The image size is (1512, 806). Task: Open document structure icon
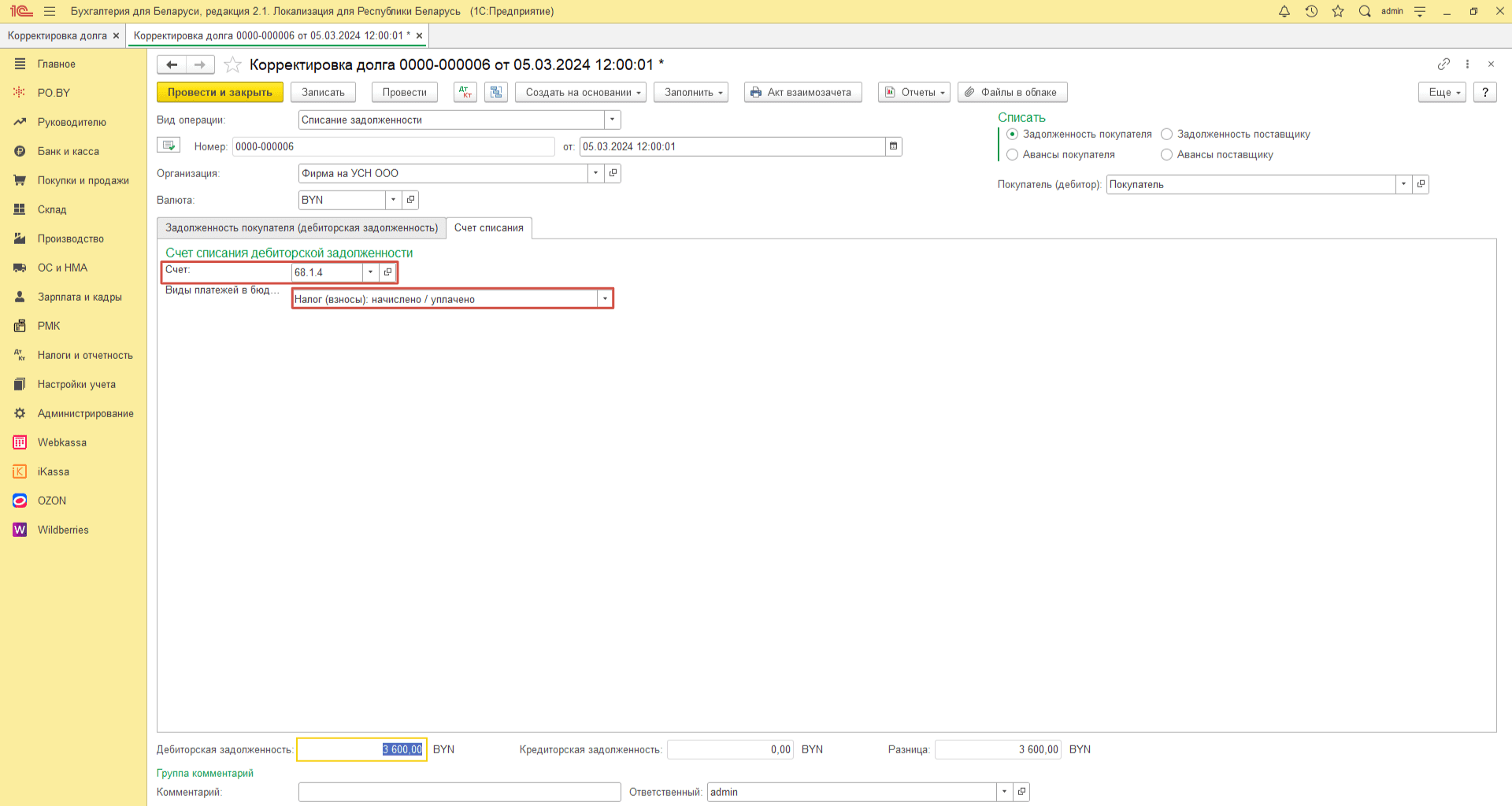tap(496, 92)
